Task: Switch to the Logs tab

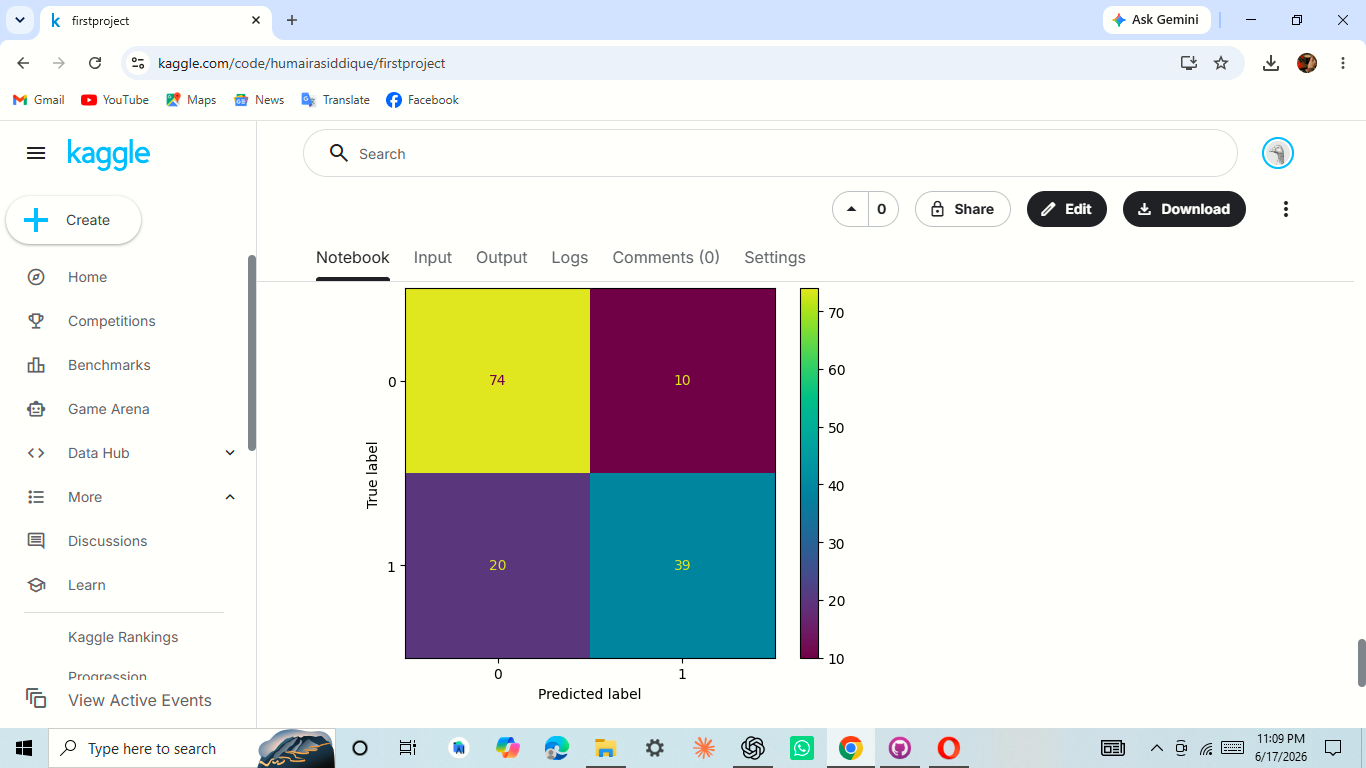Action: [570, 257]
